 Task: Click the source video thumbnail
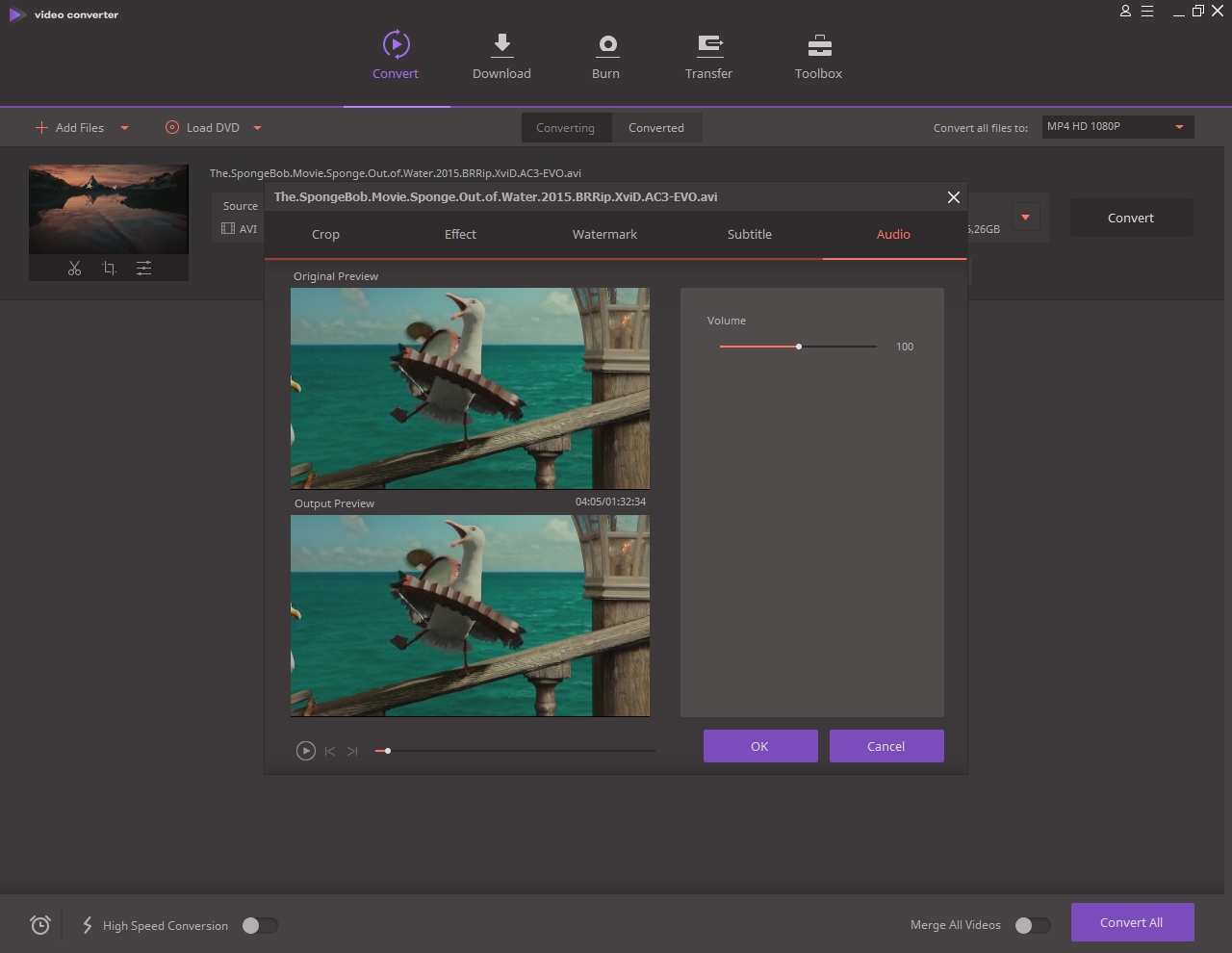(109, 209)
